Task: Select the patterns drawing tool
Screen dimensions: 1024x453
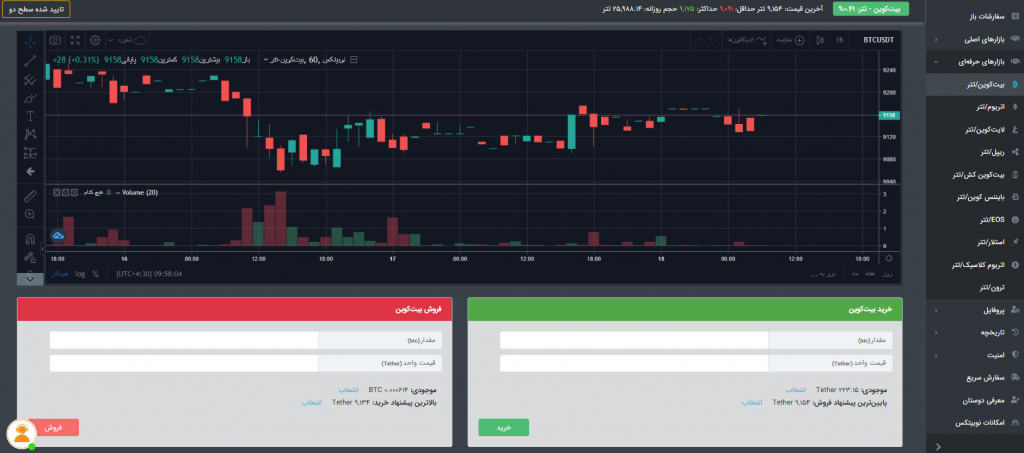Action: pos(30,134)
